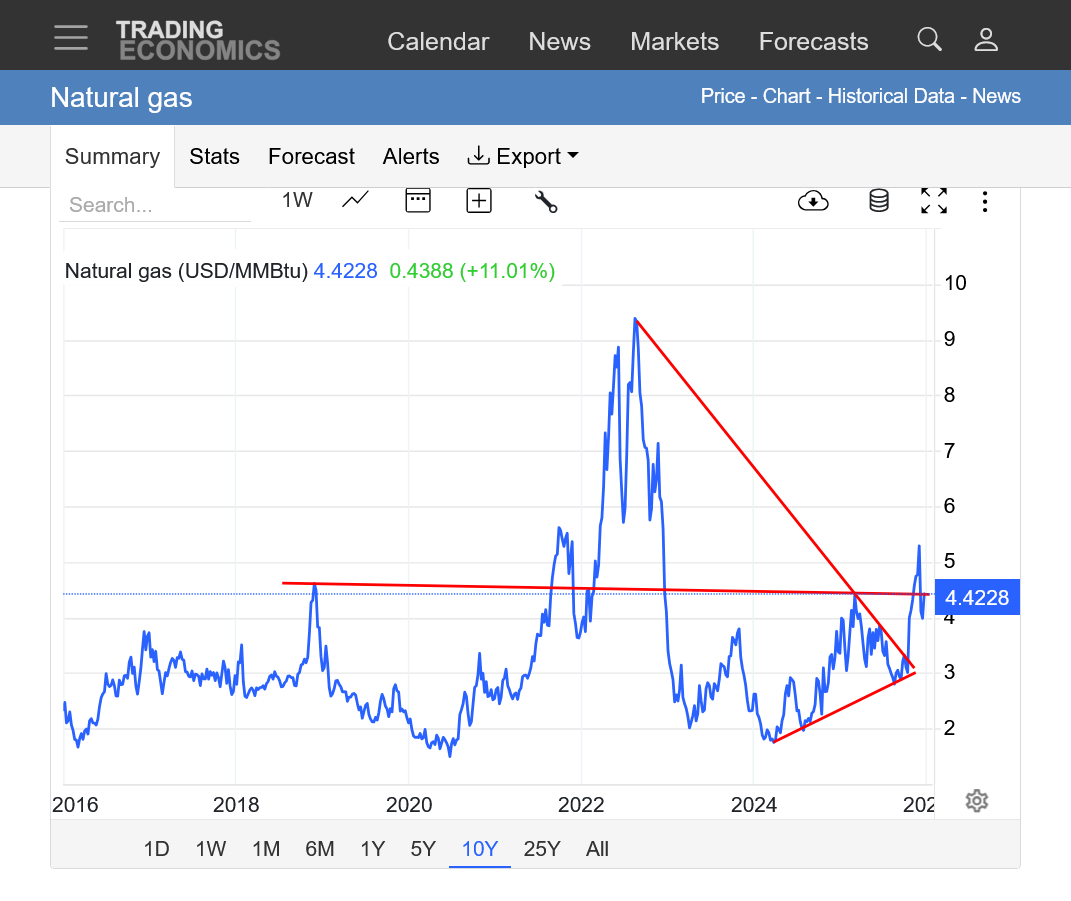The height and width of the screenshot is (901, 1071).
Task: Switch to the Forecast tab
Action: pyautogui.click(x=311, y=157)
